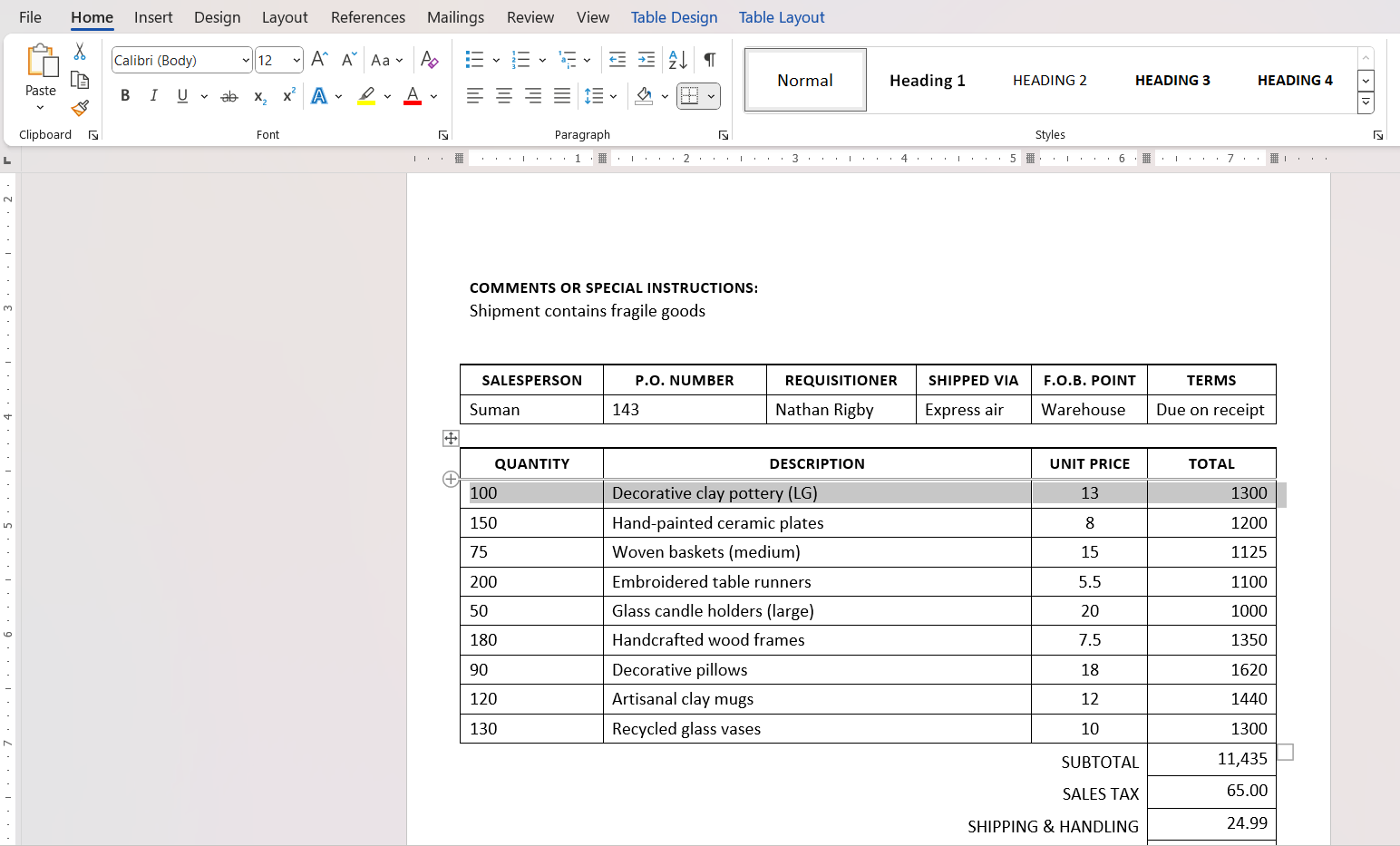The height and width of the screenshot is (846, 1400).
Task: Select the Format Painter brush
Action: tap(80, 108)
